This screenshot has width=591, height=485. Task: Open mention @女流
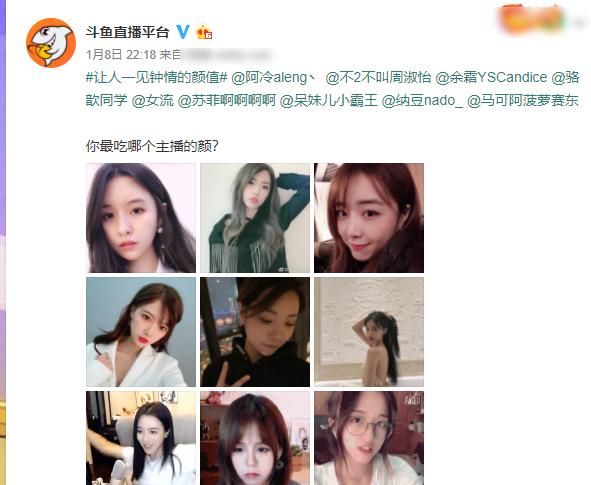pos(152,101)
